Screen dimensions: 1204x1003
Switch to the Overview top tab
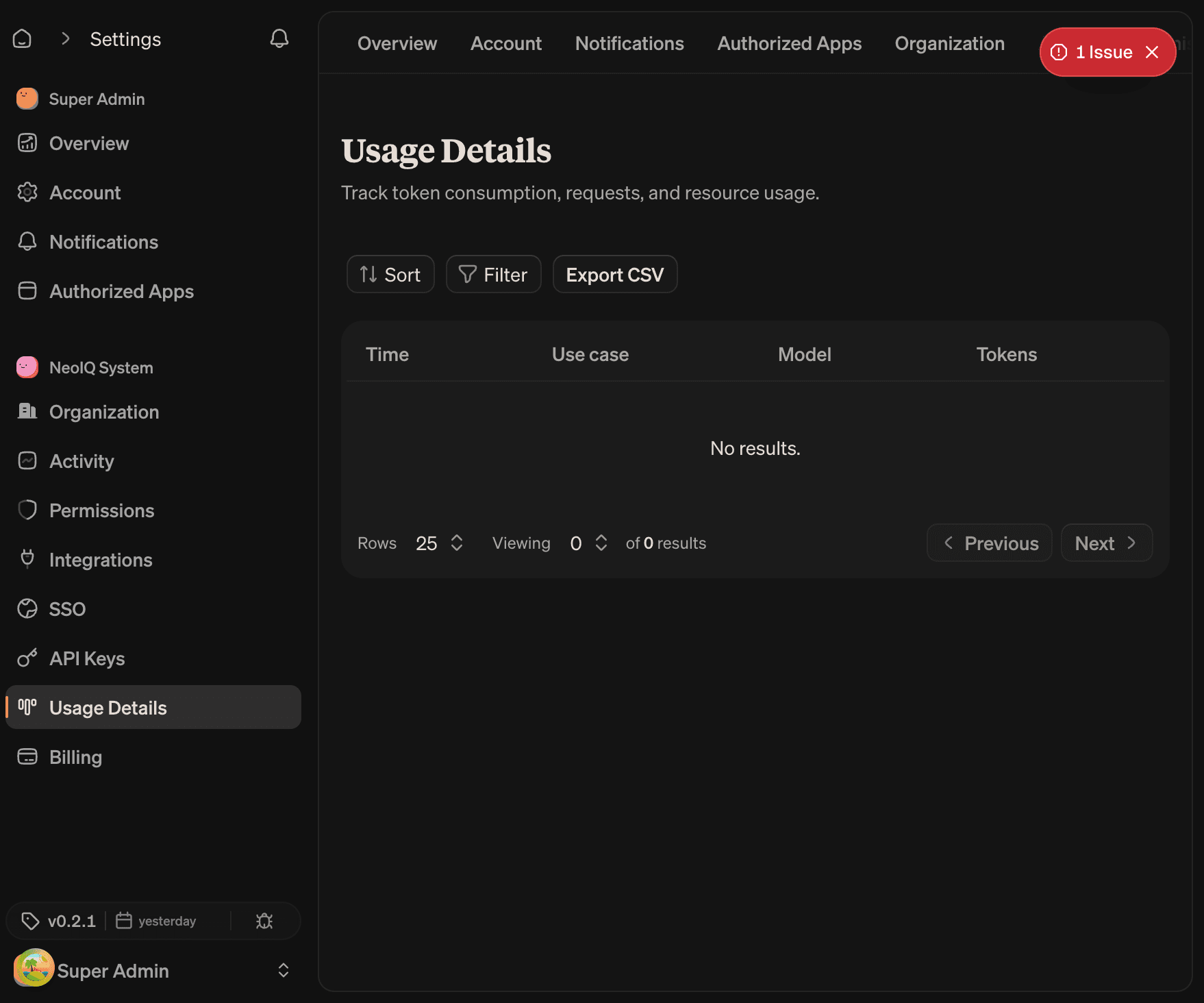pyautogui.click(x=397, y=43)
